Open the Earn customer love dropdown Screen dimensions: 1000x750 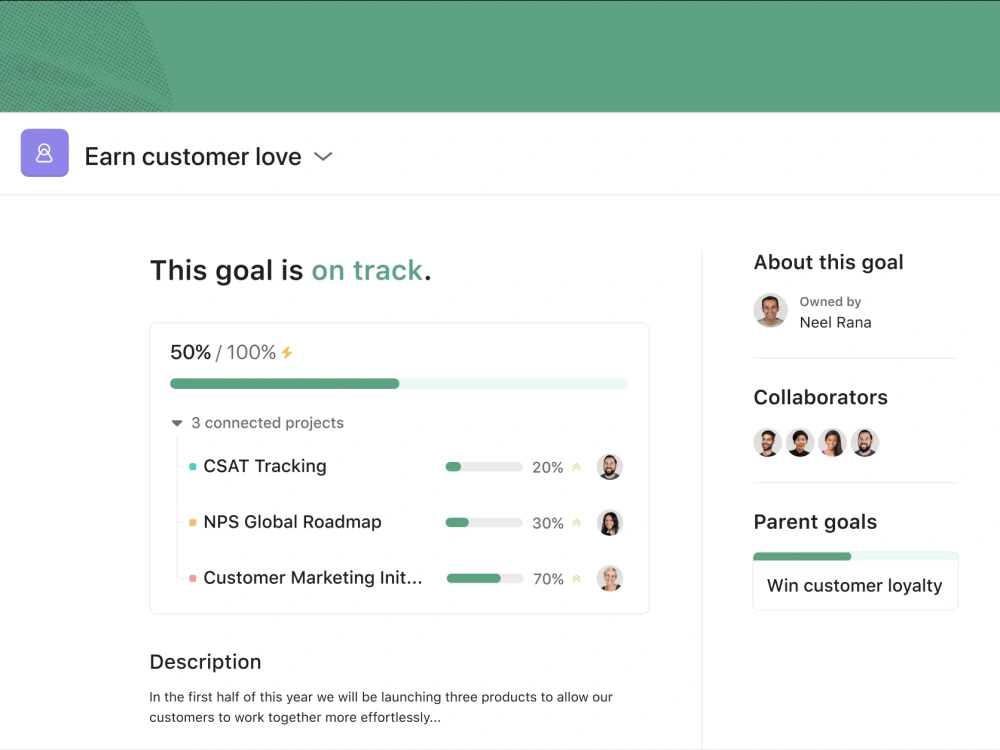click(x=322, y=157)
